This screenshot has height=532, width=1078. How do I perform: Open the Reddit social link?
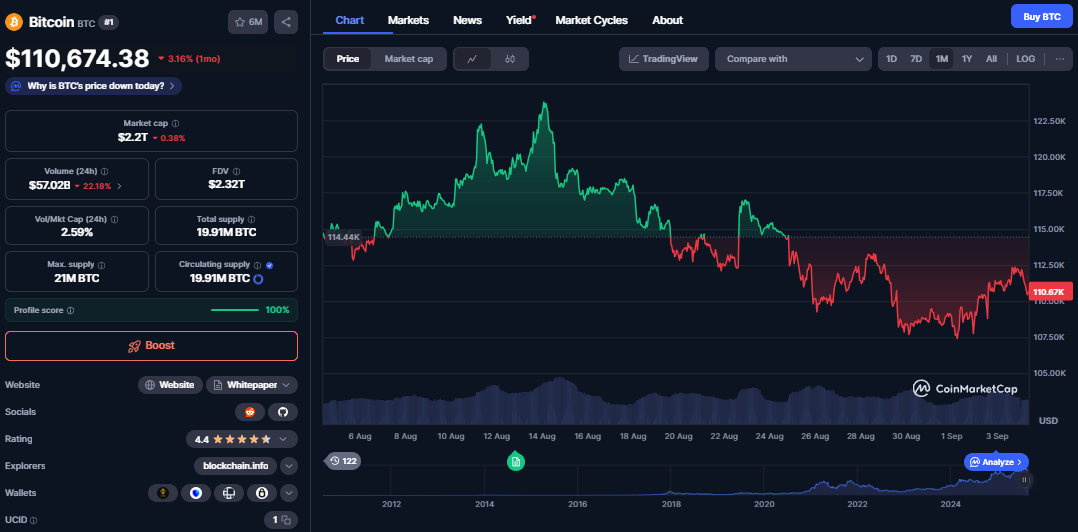250,412
